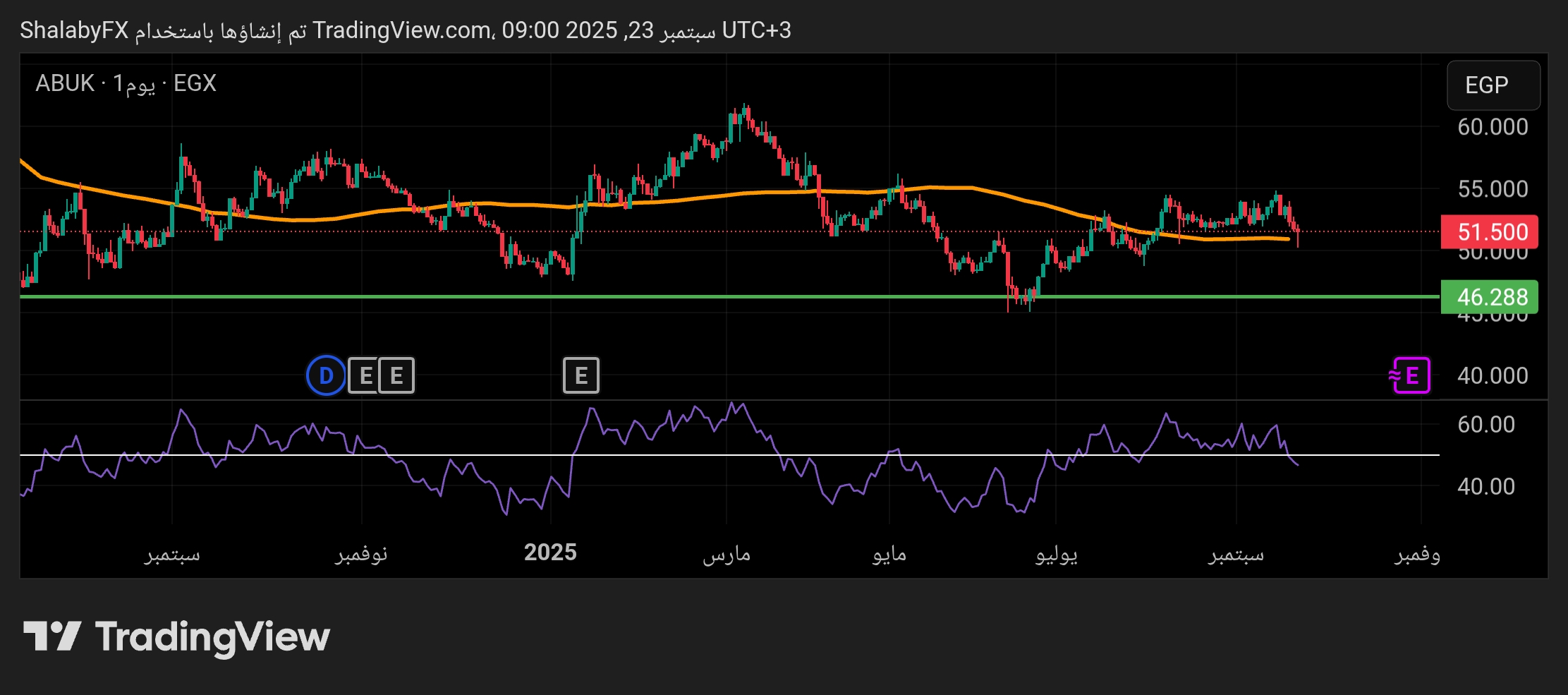Click the green horizontal support line
Screen dimensions: 1568x695
[705, 297]
